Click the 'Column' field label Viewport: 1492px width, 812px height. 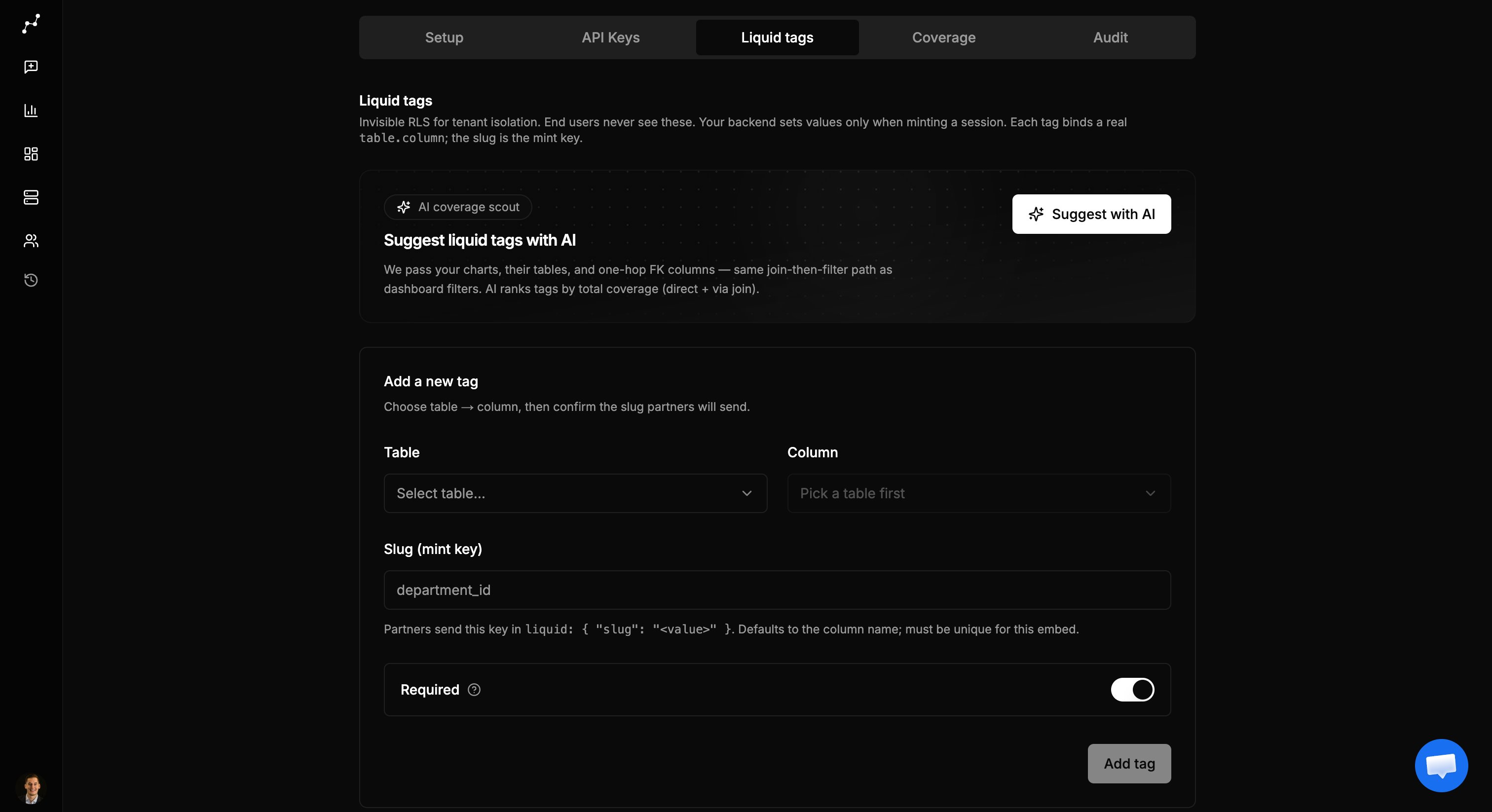tap(813, 452)
